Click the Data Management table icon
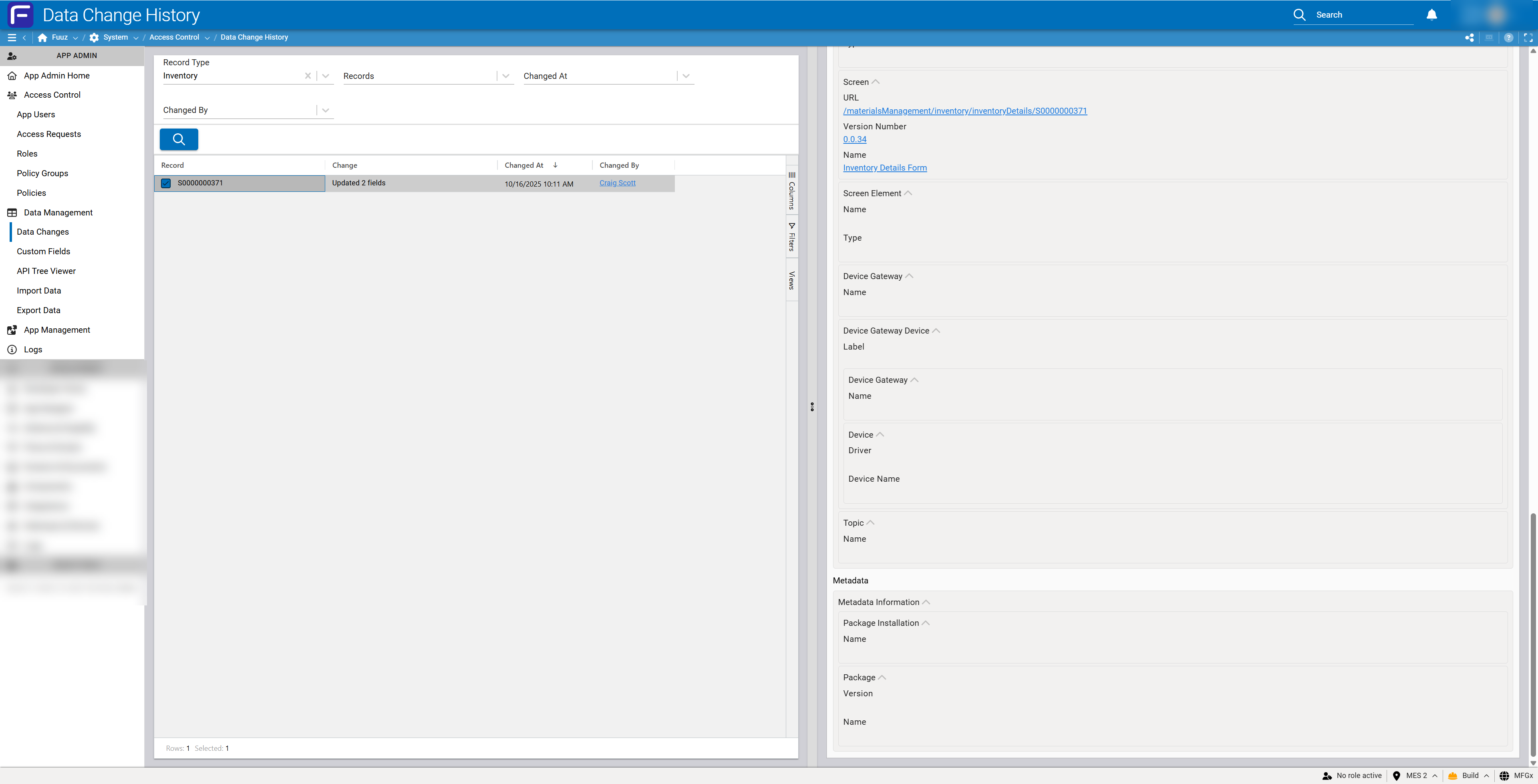The image size is (1538, 784). 12,213
